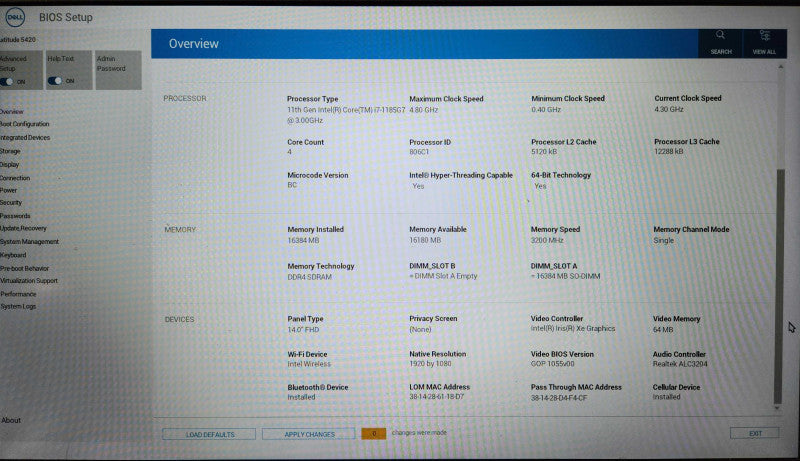Image resolution: width=800 pixels, height=461 pixels.
Task: Click the 16384 MB SO-DIMM text
Action: point(565,276)
